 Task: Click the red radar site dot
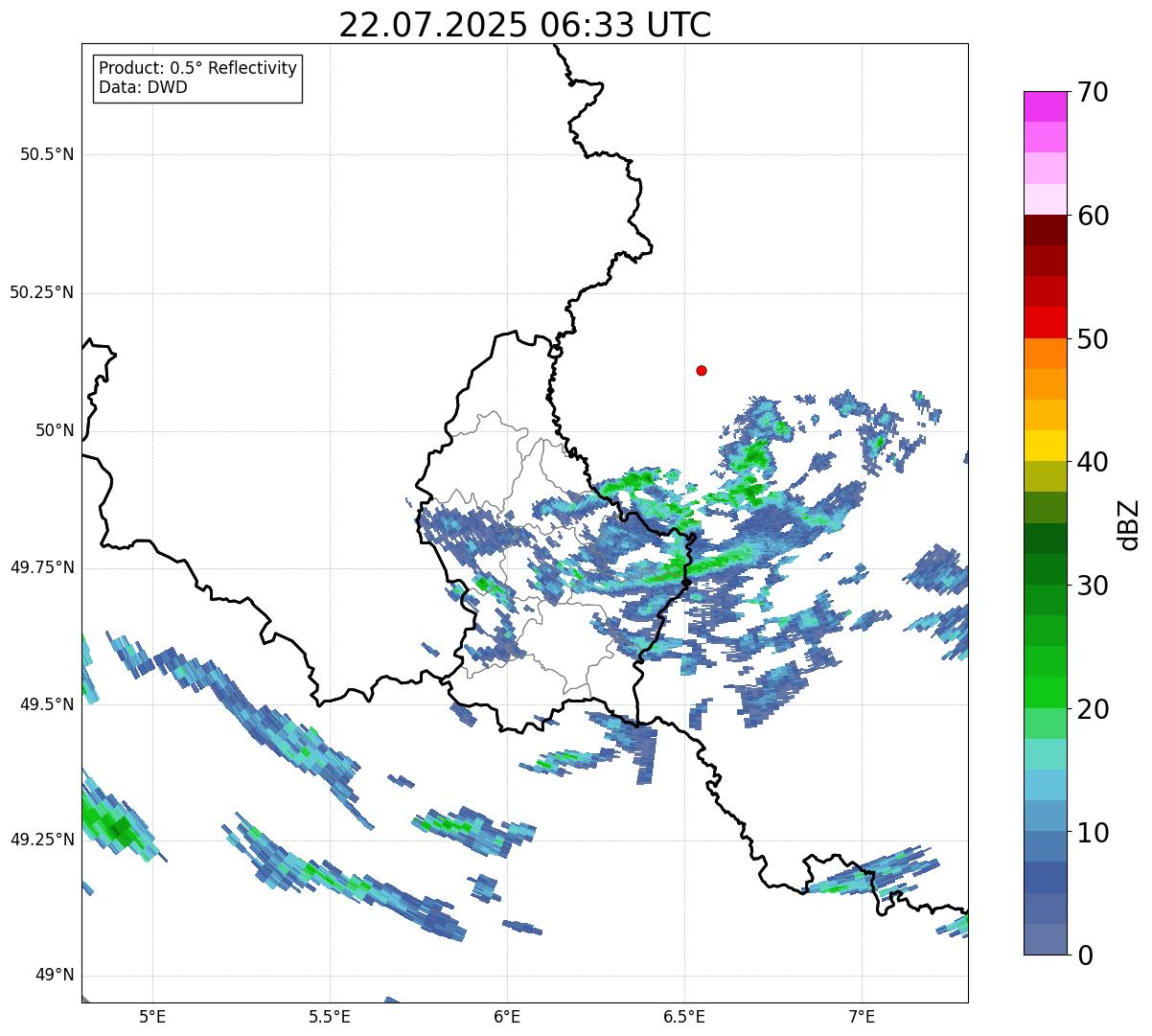tap(702, 370)
